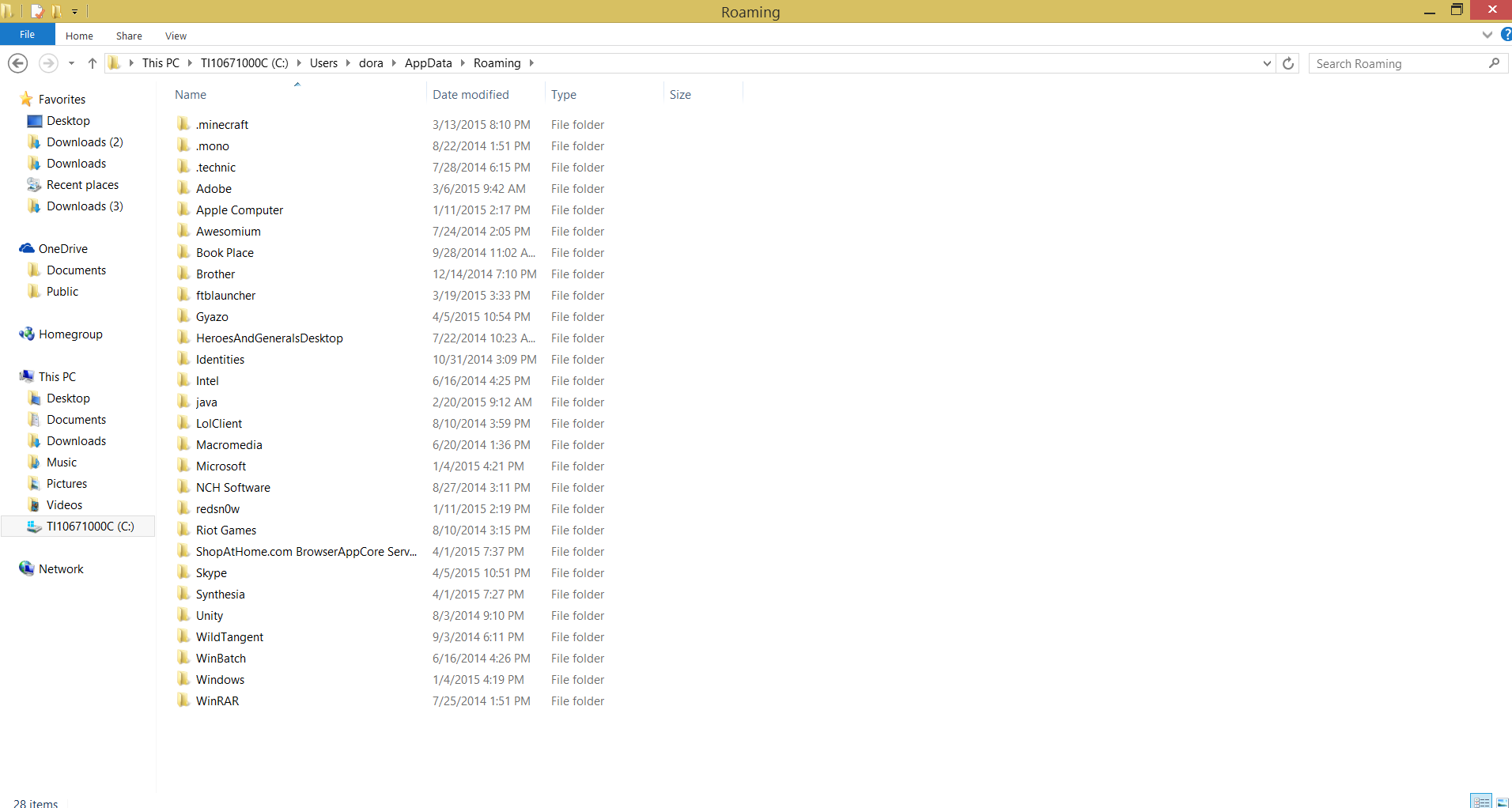Viewport: 1512px width, 808px height.
Task: Click the Videos folder icon in sidebar
Action: 34,505
